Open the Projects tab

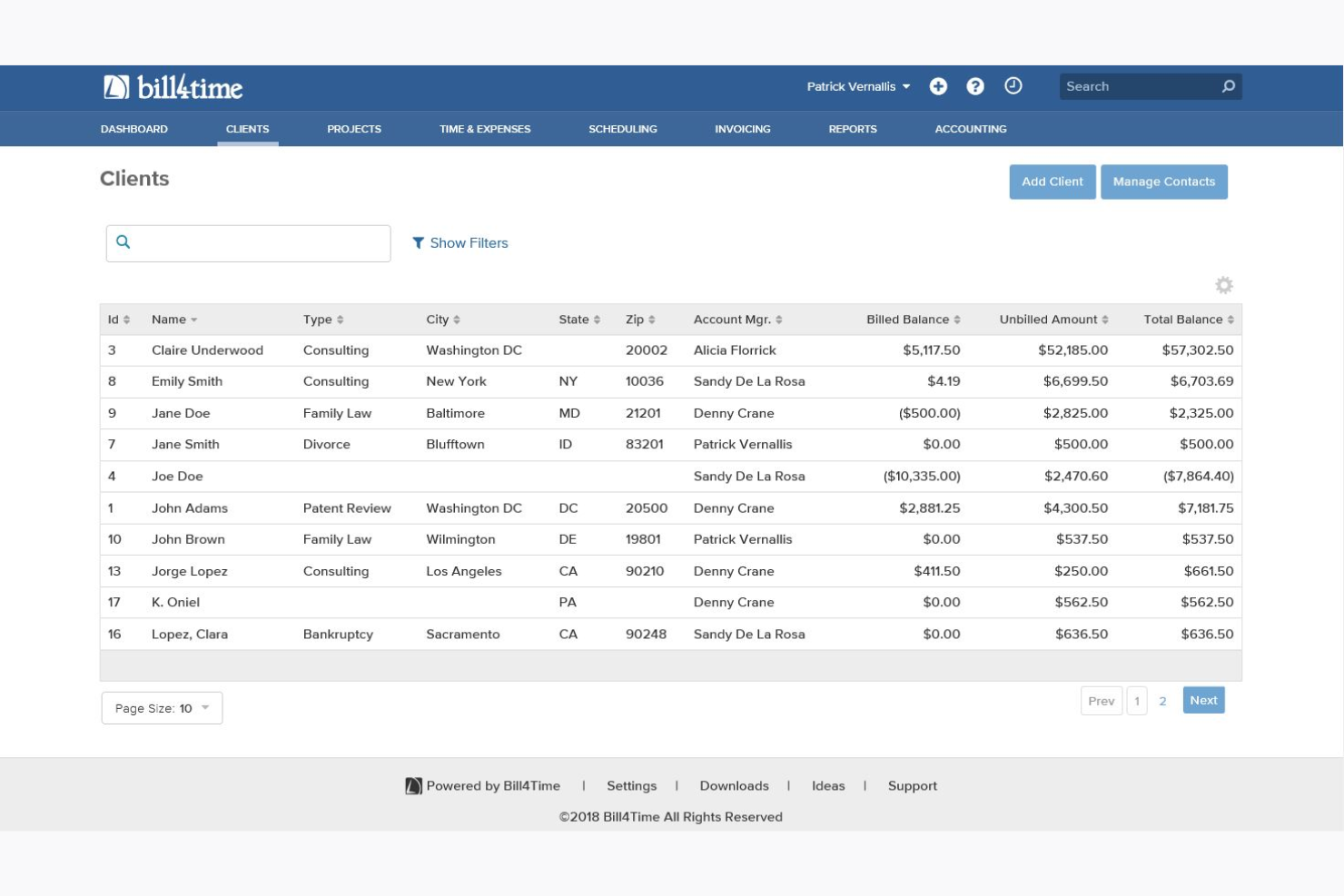click(354, 129)
